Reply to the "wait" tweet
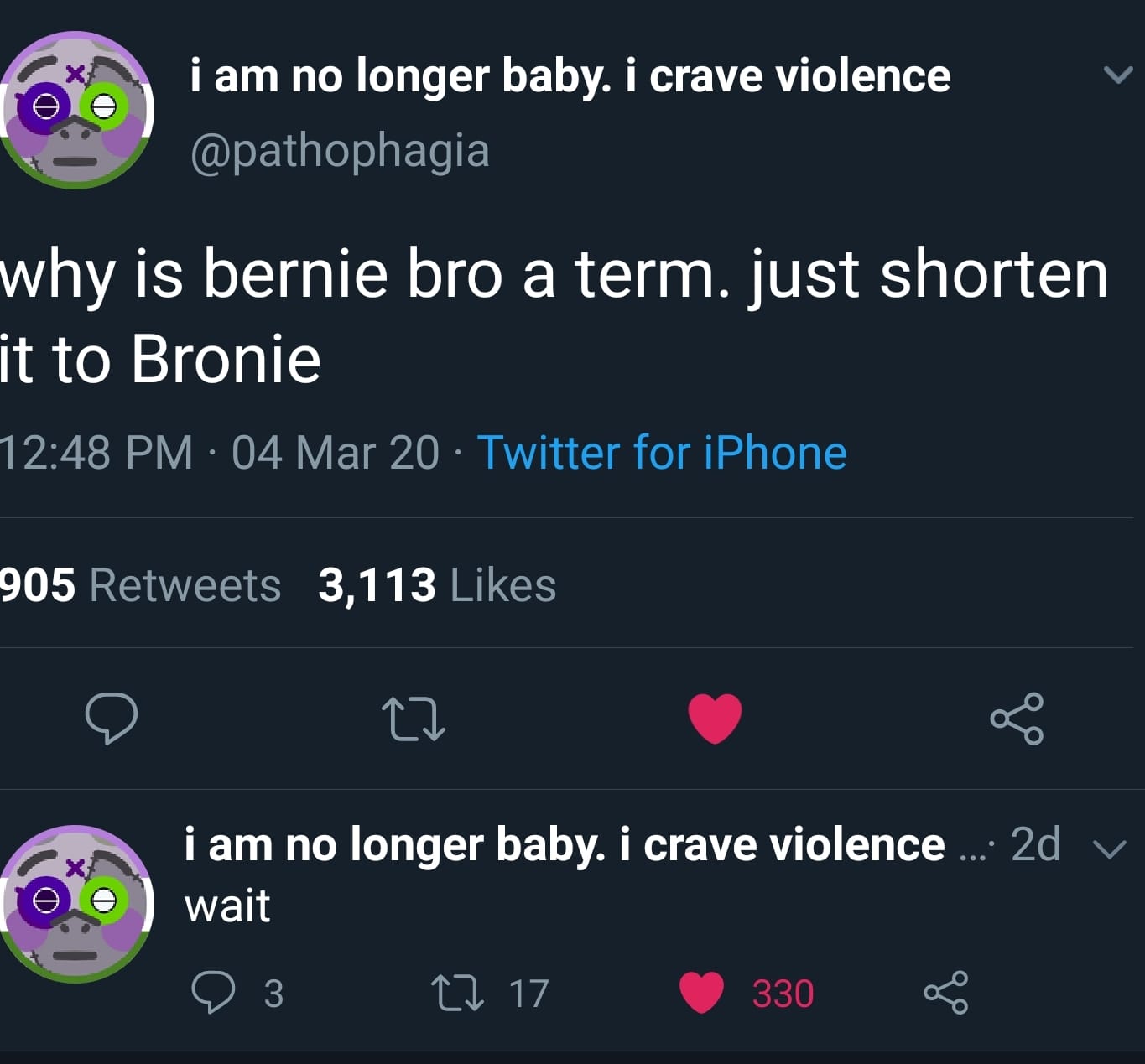 pos(213,993)
